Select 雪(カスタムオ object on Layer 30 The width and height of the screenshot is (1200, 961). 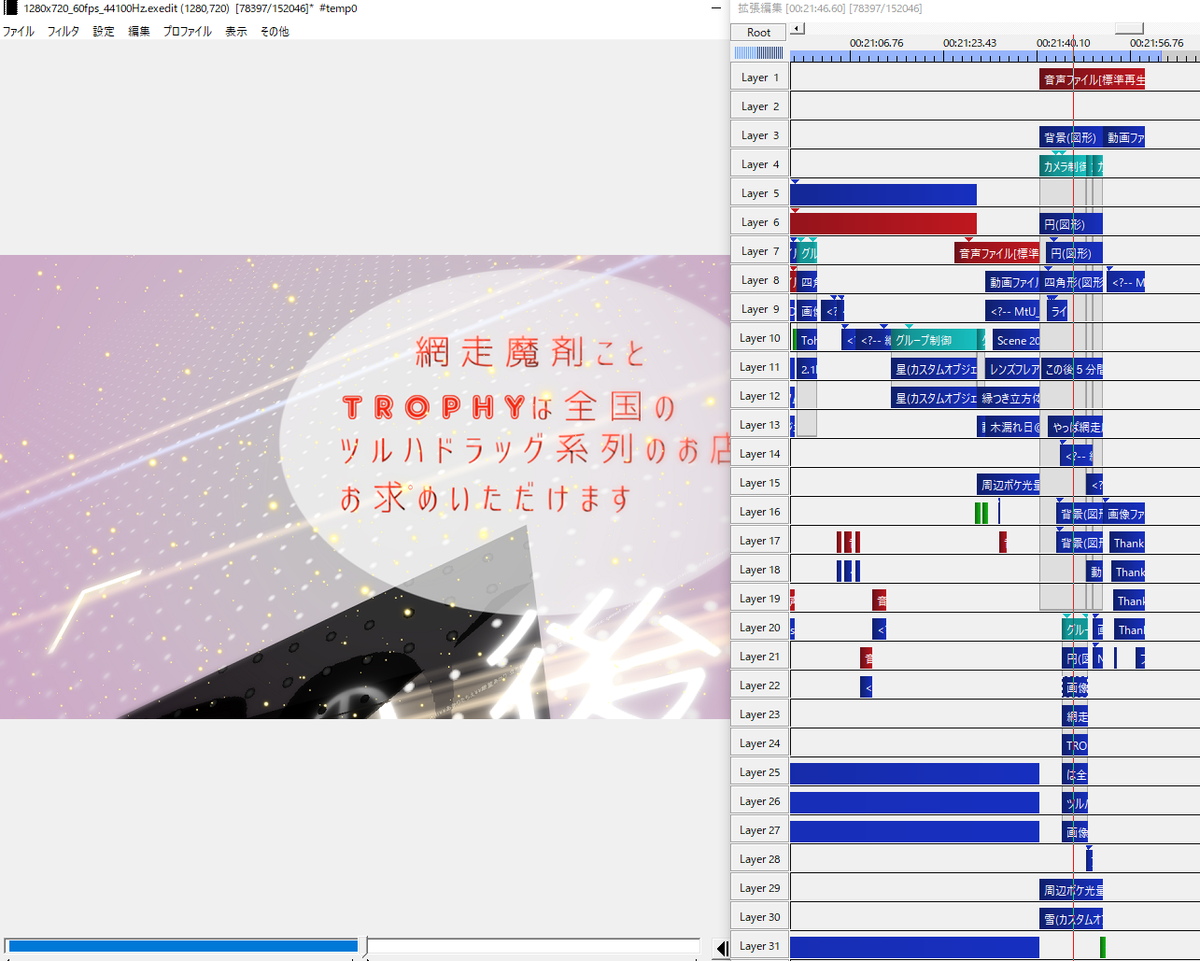tap(1071, 920)
